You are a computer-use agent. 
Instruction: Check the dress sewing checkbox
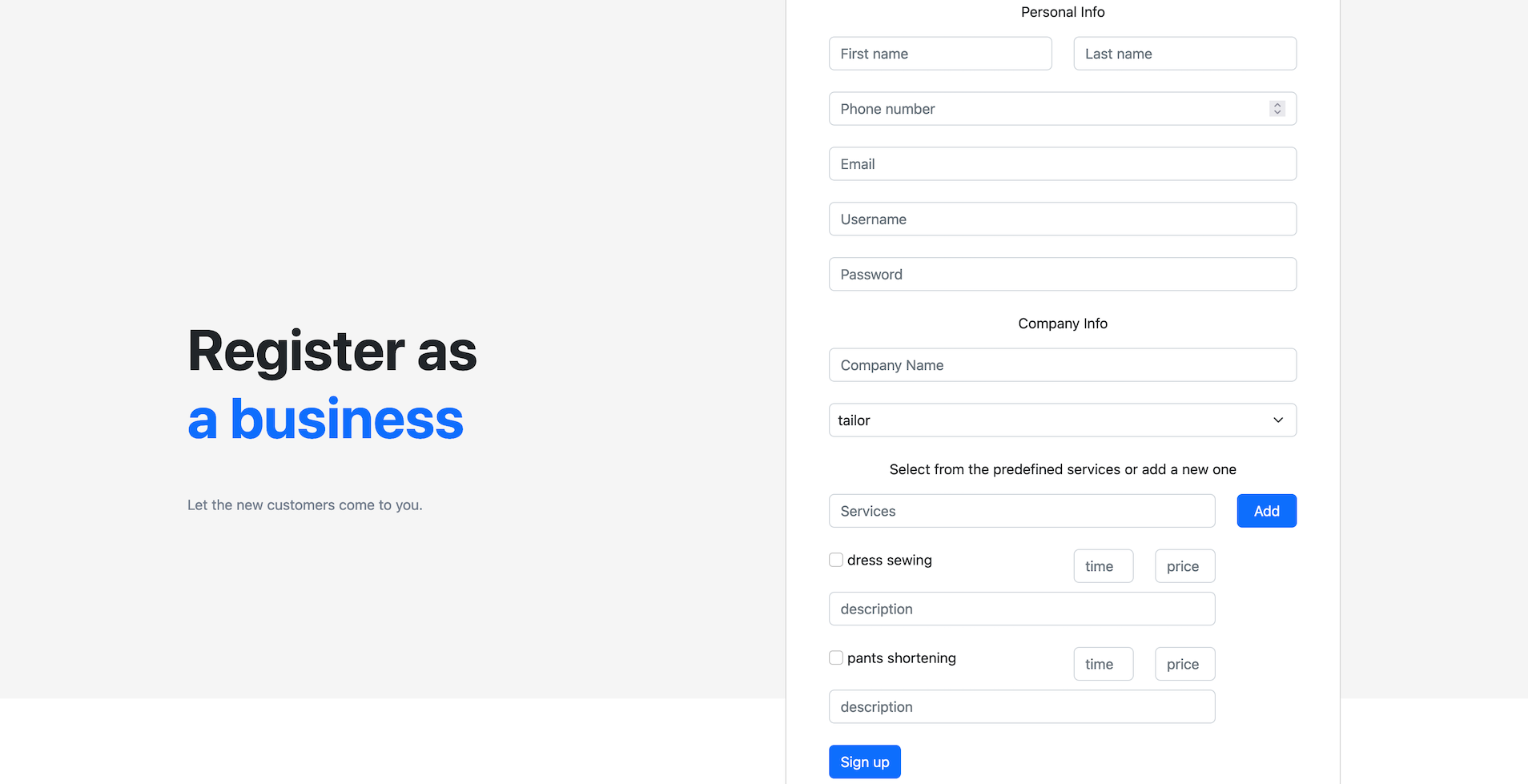(x=836, y=560)
